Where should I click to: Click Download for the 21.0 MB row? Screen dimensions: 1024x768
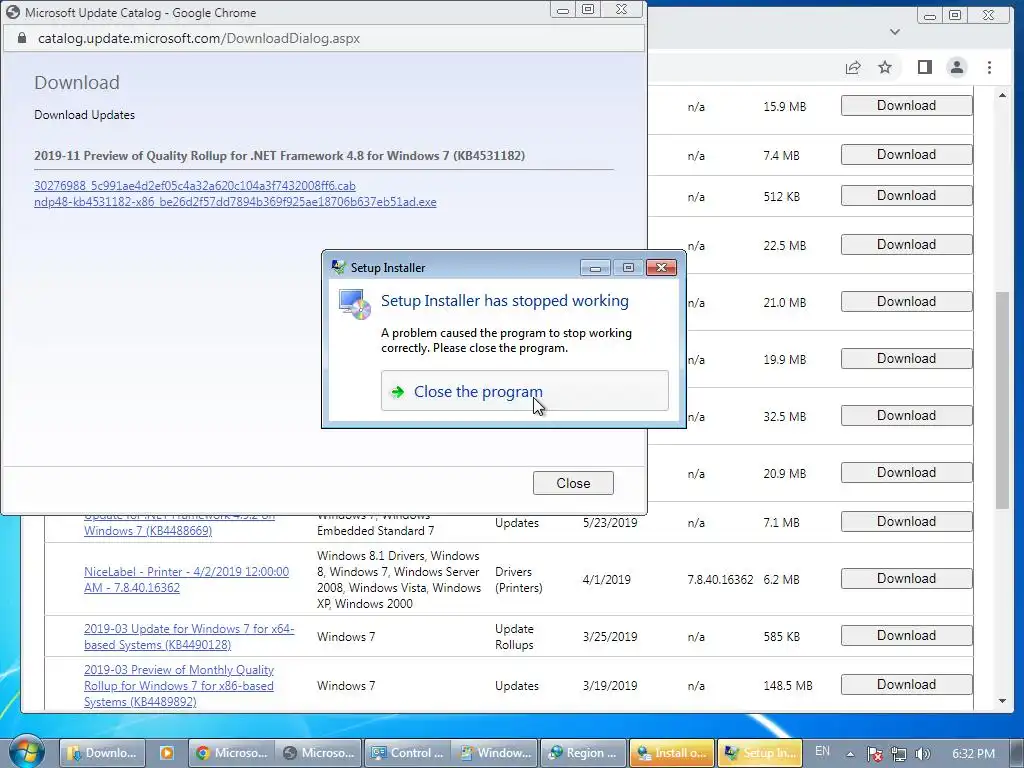click(906, 302)
